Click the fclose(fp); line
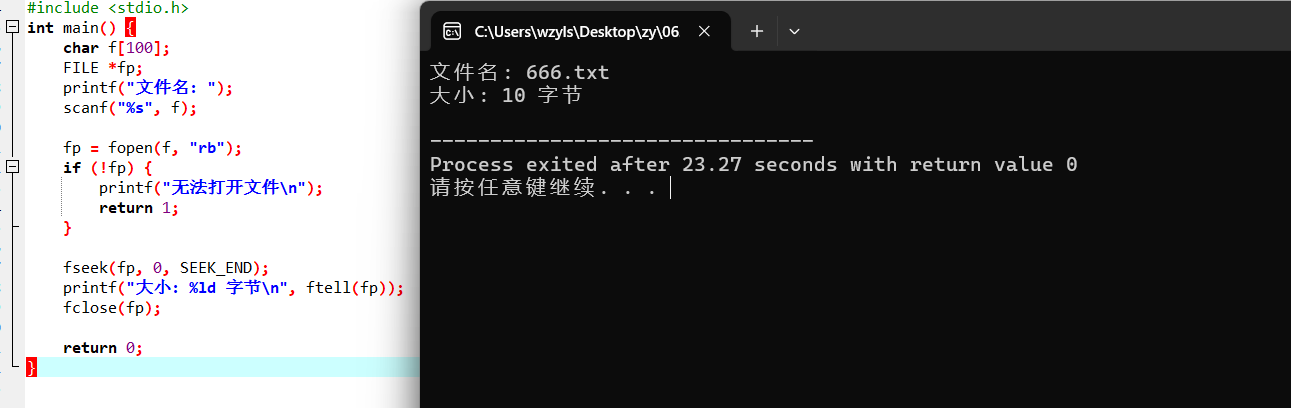This screenshot has height=408, width=1291. pos(112,308)
